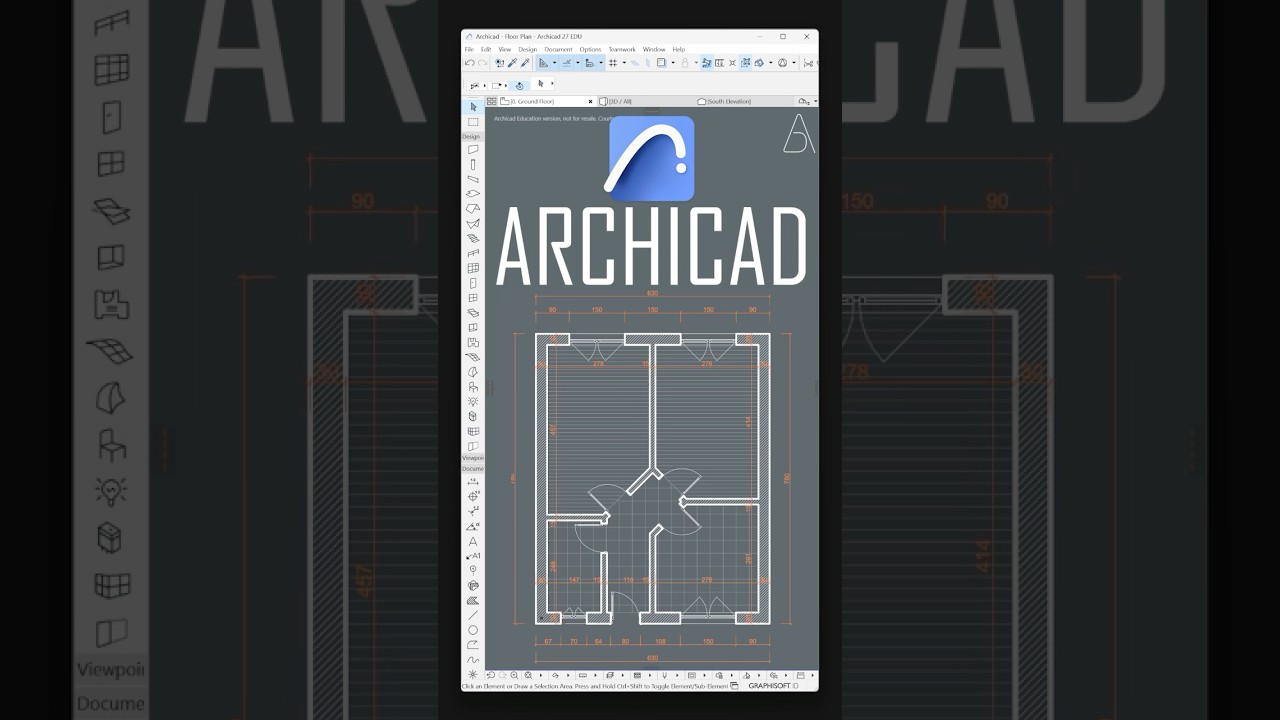Select the Spline tool
1280x720 pixels.
coord(473,660)
